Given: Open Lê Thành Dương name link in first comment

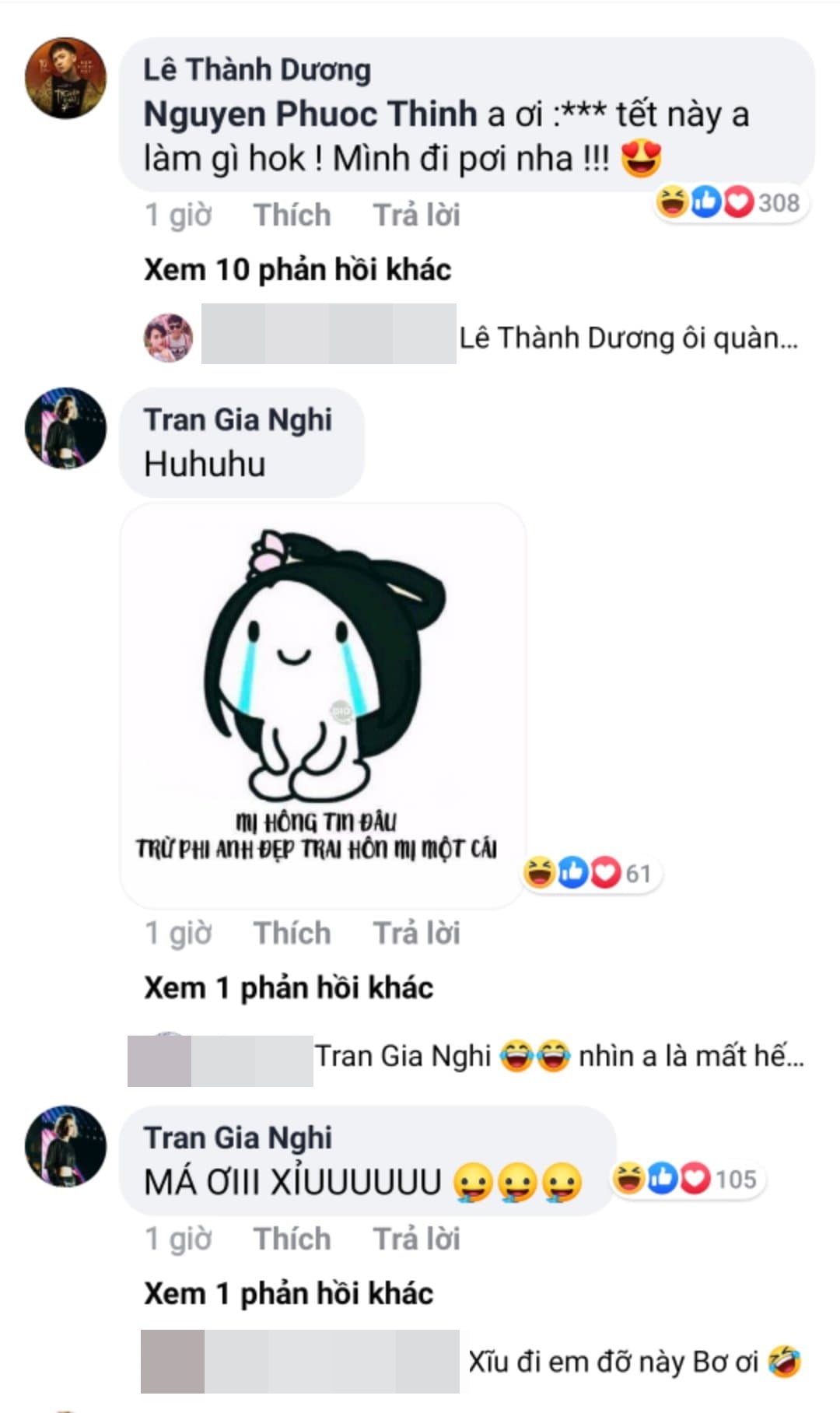Looking at the screenshot, I should point(257,70).
